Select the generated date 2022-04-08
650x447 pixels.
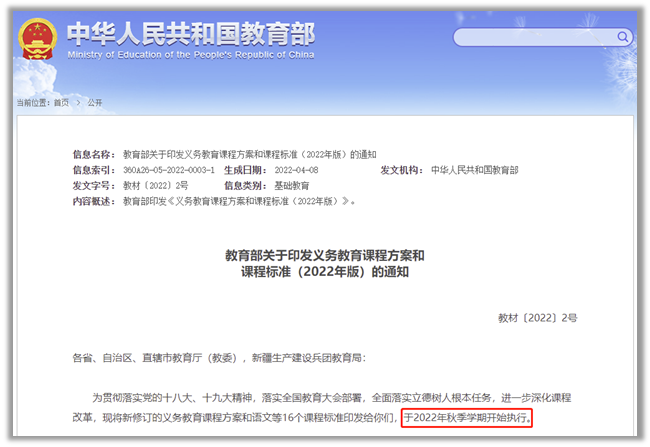click(296, 170)
